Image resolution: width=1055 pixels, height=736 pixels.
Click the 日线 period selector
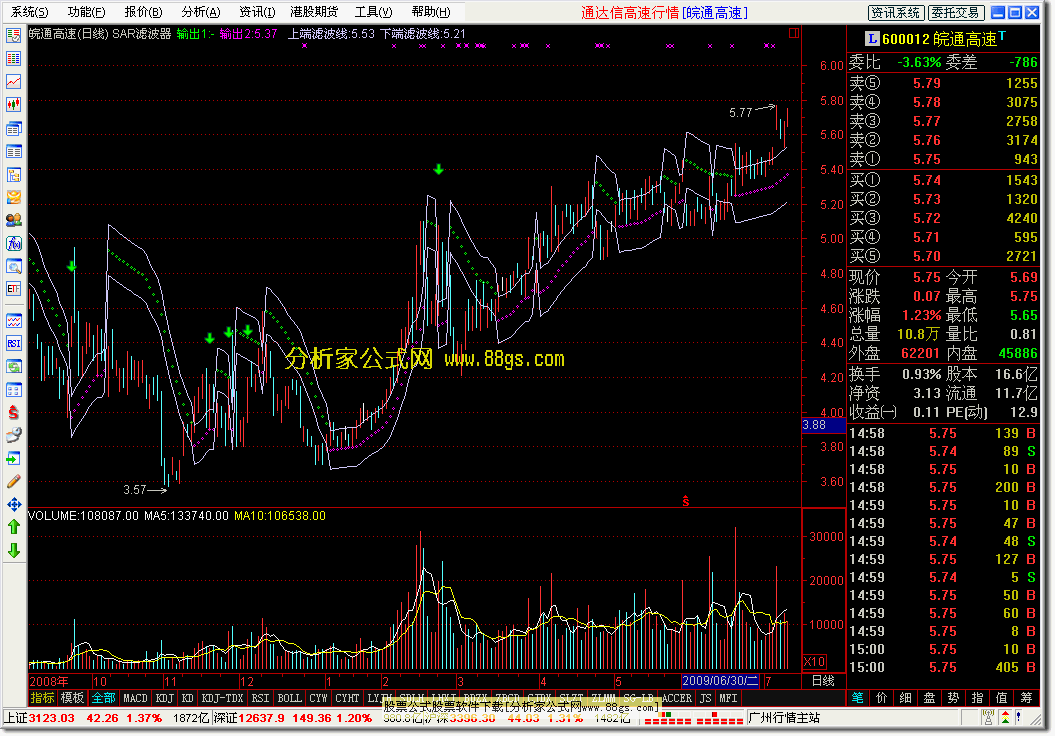click(823, 680)
